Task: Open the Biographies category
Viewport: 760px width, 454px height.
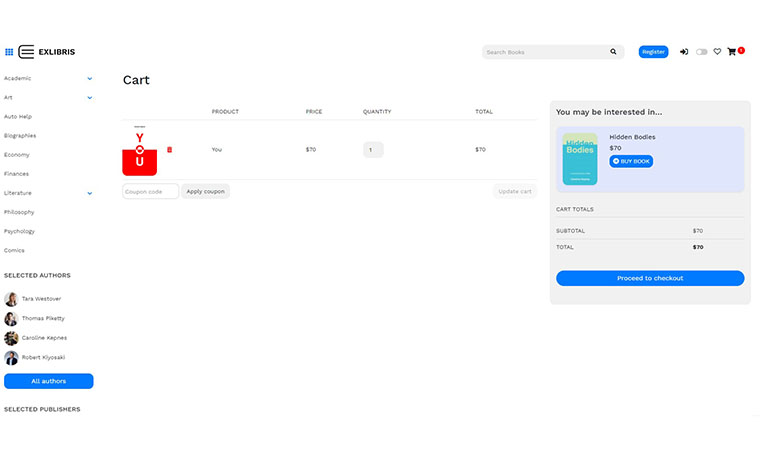Action: pyautogui.click(x=20, y=136)
